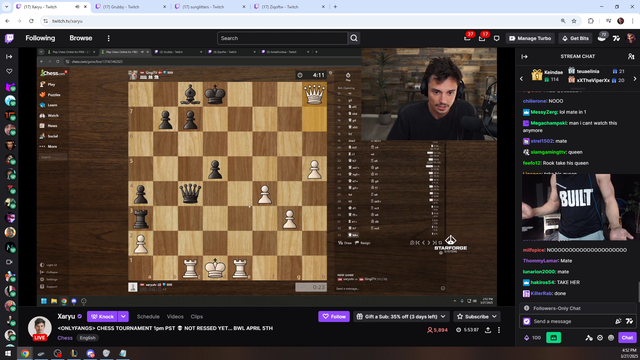Click the Follow button
640x360 pixels.
click(334, 316)
